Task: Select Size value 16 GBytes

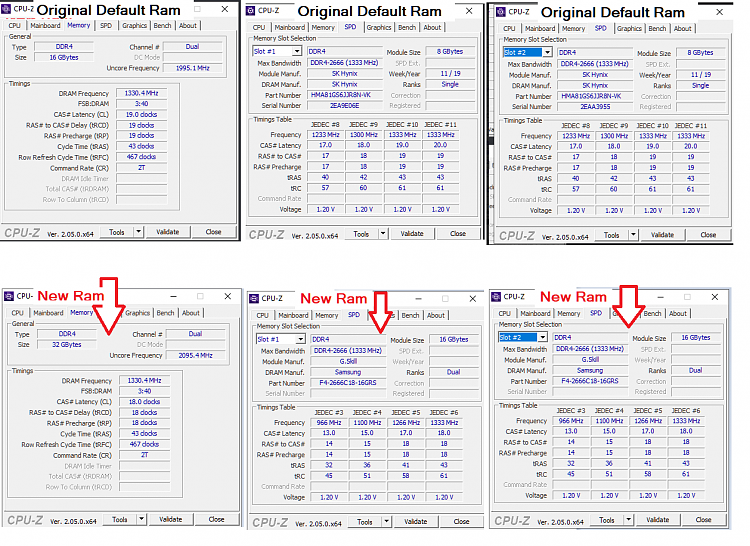Action: (x=64, y=57)
